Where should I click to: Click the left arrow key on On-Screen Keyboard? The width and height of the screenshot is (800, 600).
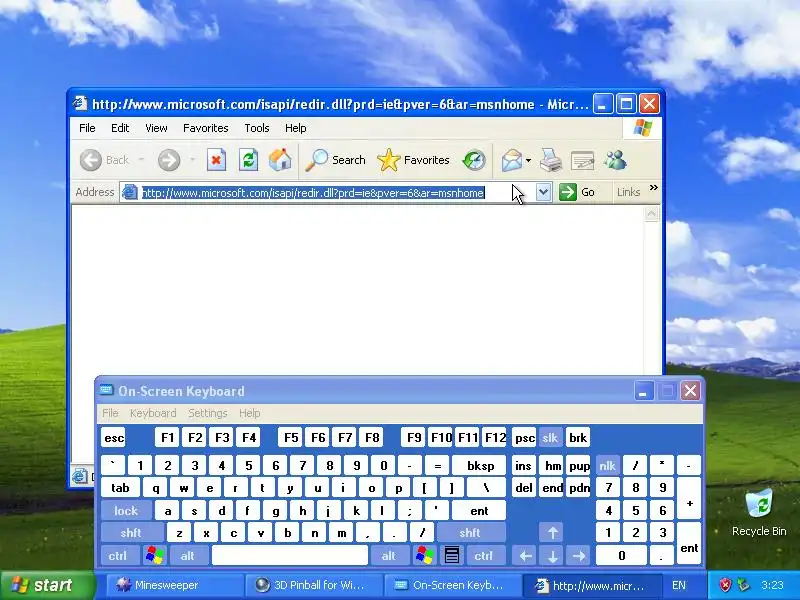pos(526,556)
